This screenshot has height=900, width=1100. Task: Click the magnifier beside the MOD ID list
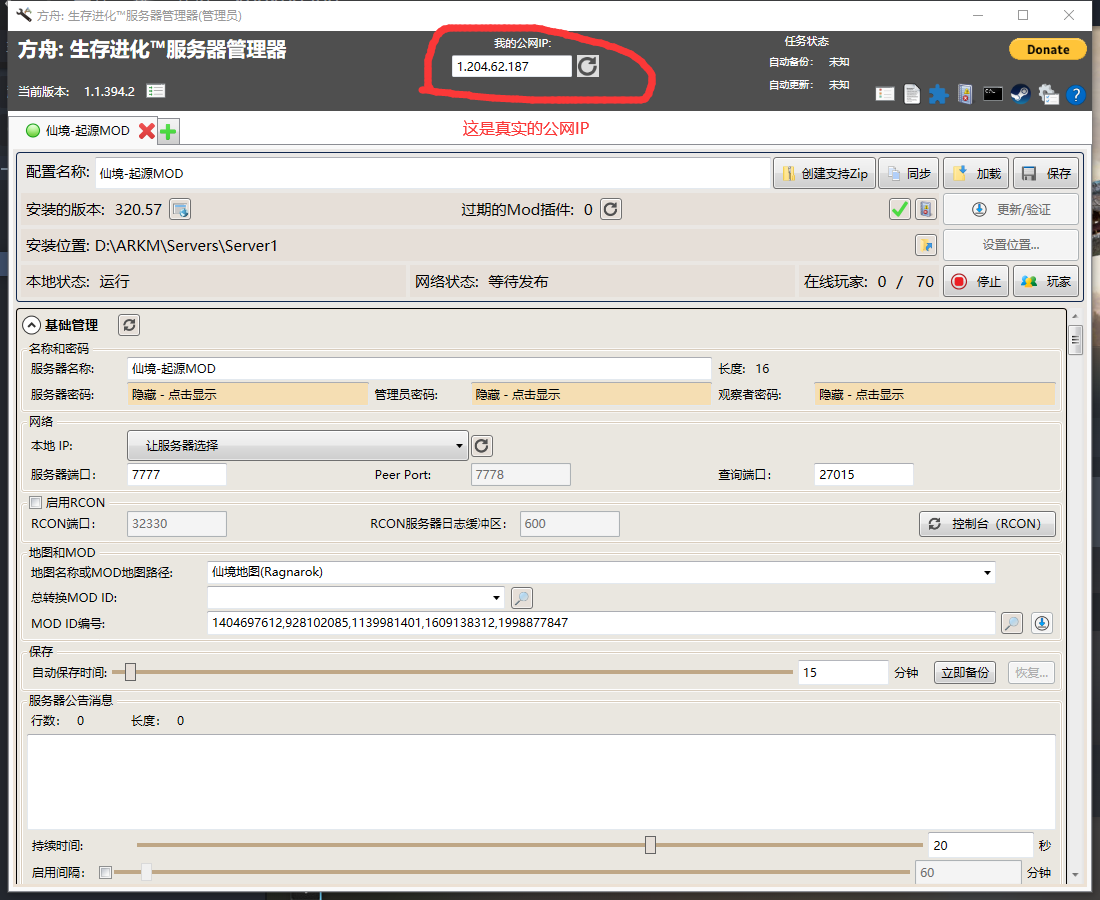pos(1012,623)
